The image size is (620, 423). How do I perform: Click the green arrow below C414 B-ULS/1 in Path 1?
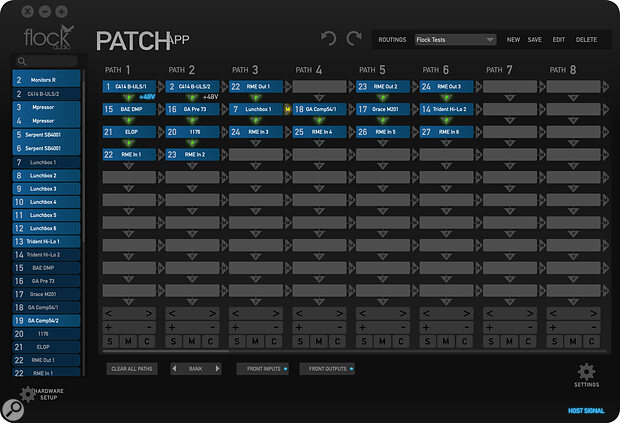[x=129, y=98]
